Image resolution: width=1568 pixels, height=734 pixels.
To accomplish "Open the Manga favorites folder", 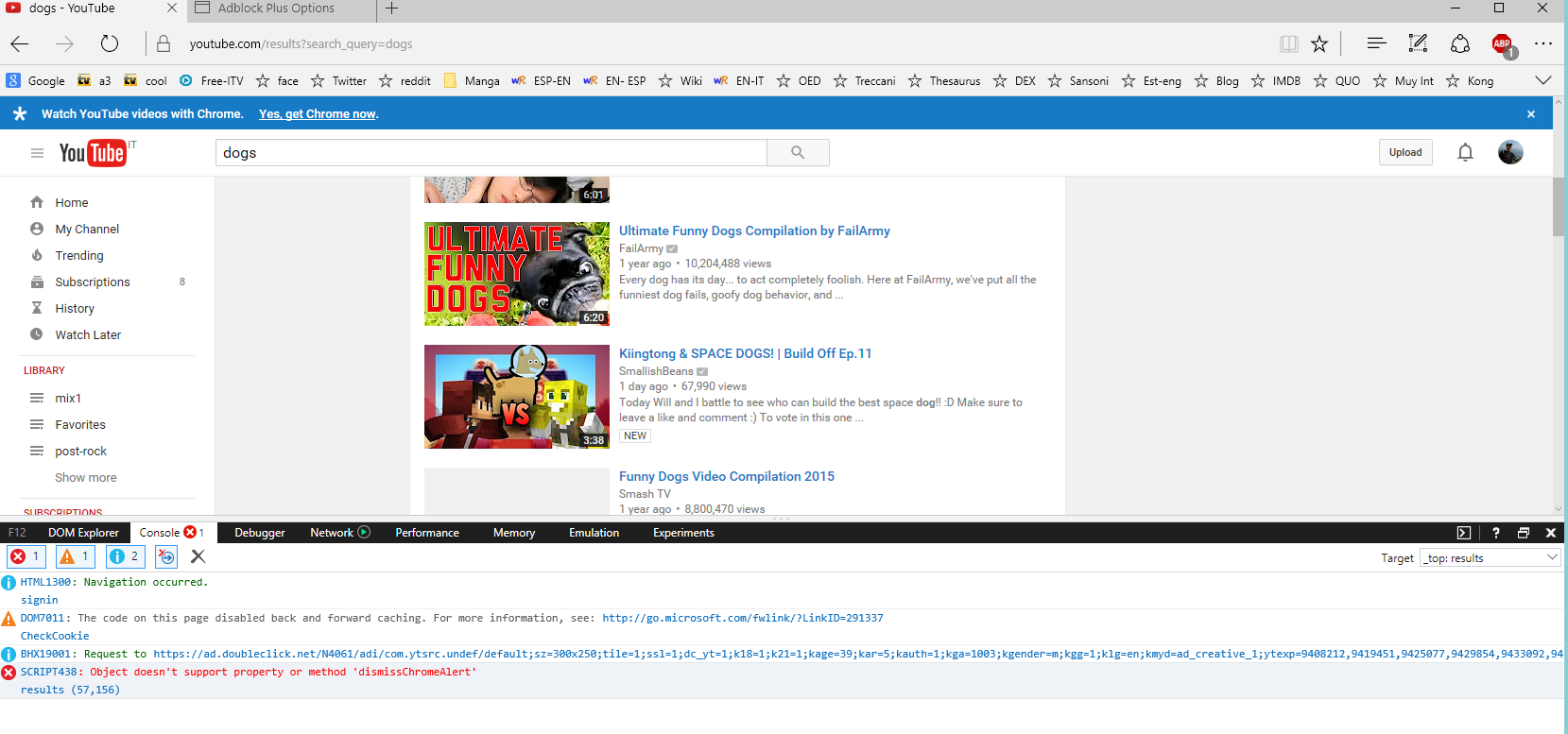I will pos(472,81).
